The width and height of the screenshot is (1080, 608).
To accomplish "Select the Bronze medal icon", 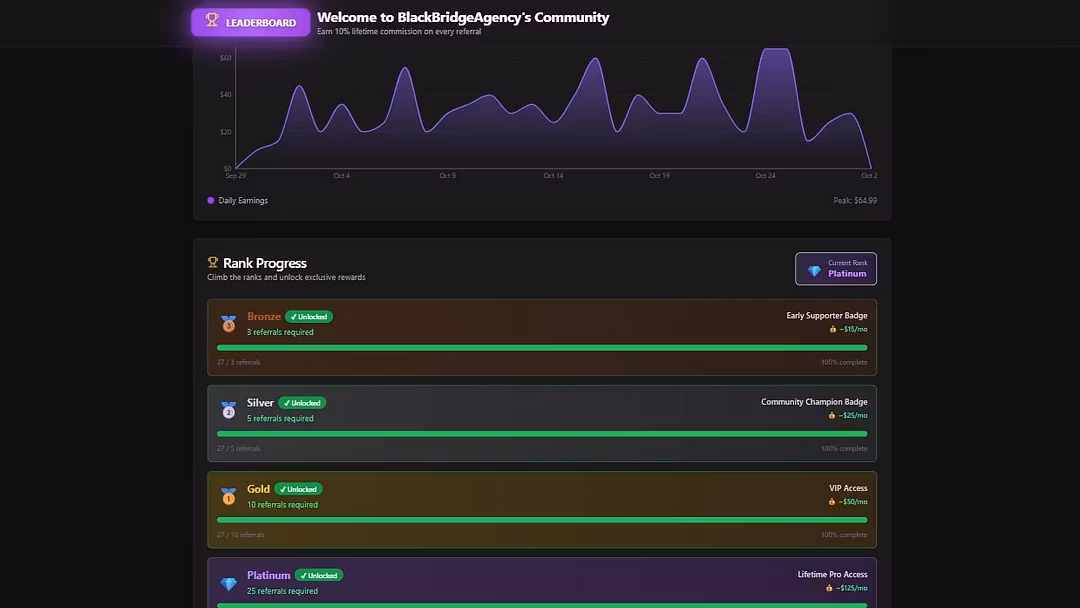I will pyautogui.click(x=229, y=324).
